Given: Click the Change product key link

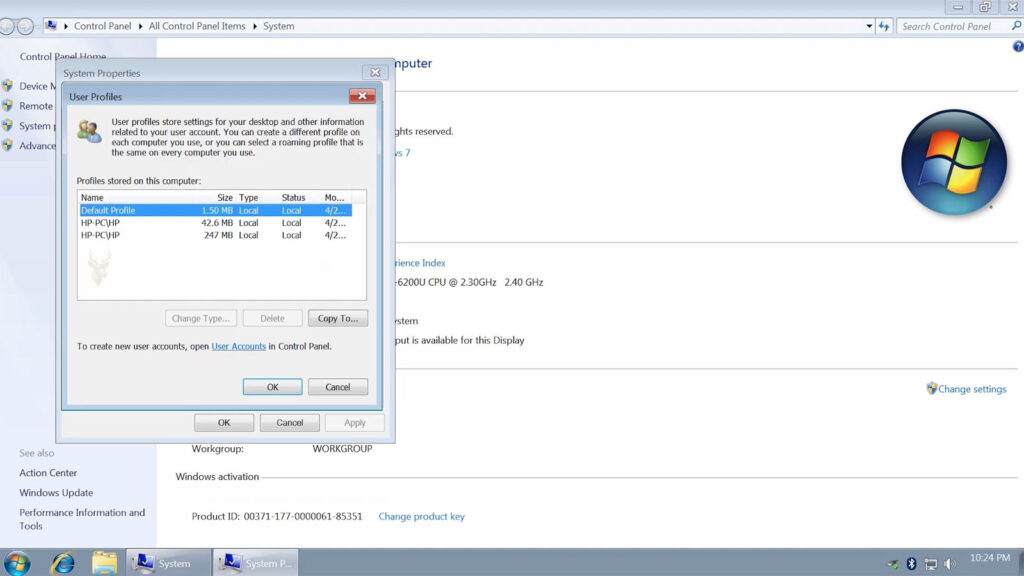Looking at the screenshot, I should pyautogui.click(x=421, y=516).
